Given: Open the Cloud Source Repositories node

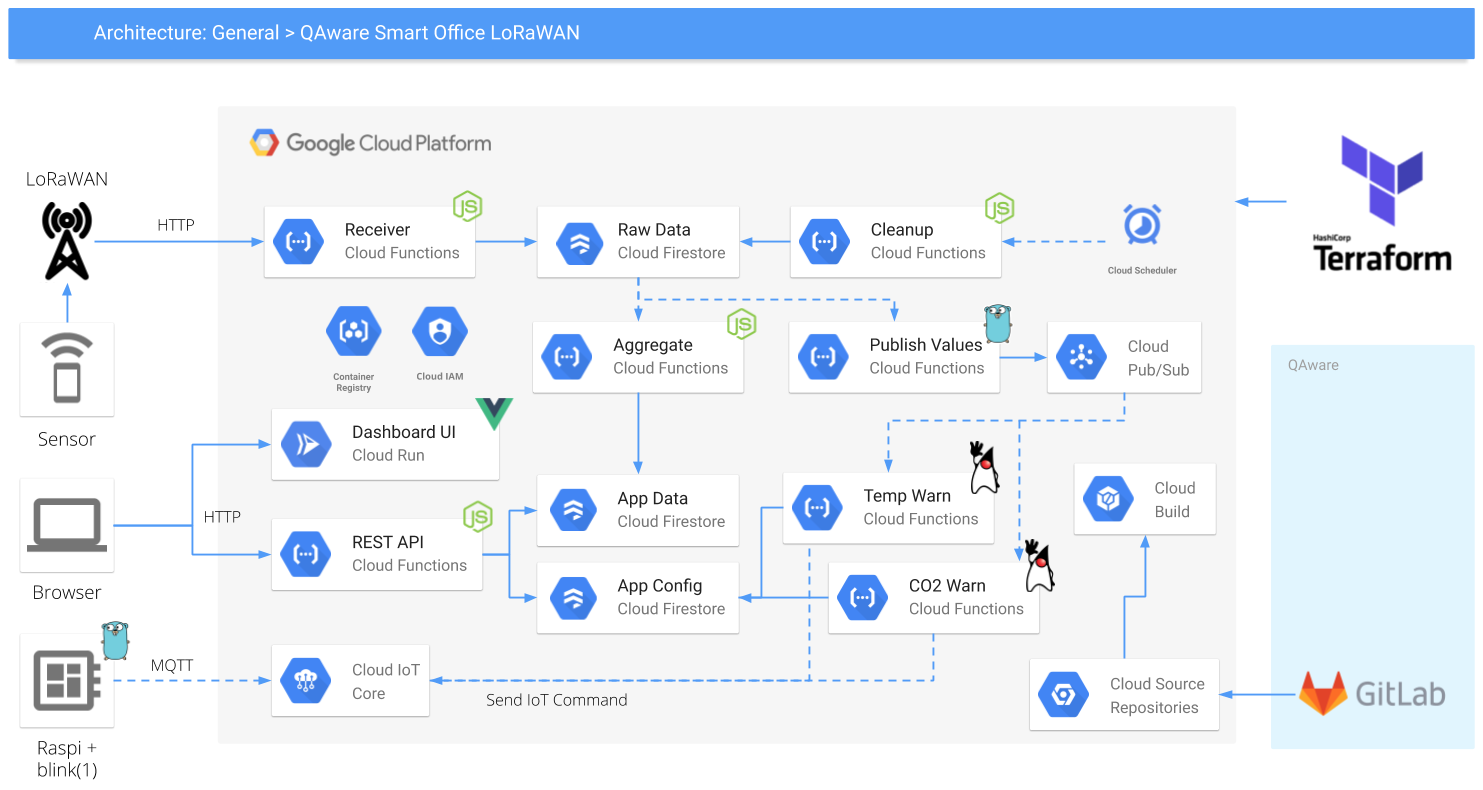Looking at the screenshot, I should pyautogui.click(x=1123, y=693).
